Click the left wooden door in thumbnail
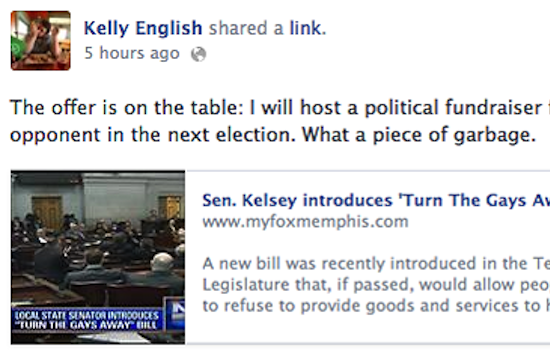 (47, 213)
